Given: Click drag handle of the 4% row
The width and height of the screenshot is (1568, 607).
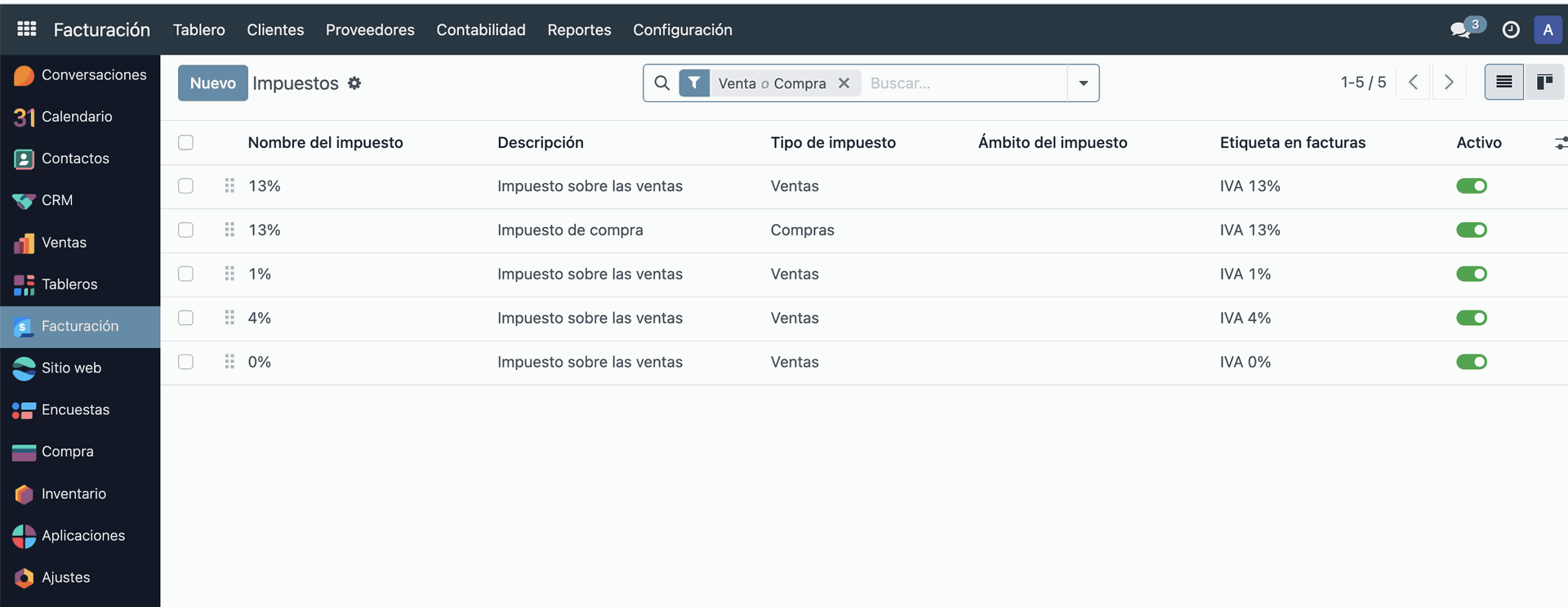Looking at the screenshot, I should (x=229, y=318).
